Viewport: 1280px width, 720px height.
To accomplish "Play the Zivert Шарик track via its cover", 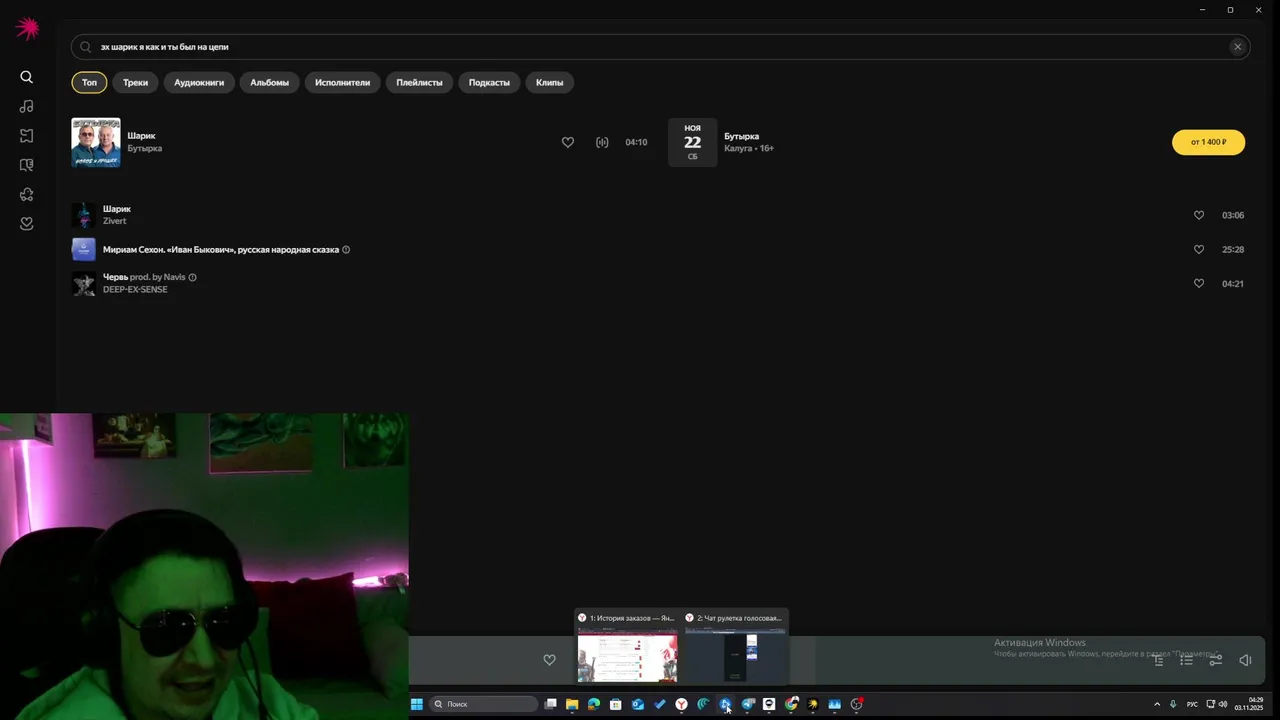I will point(84,215).
